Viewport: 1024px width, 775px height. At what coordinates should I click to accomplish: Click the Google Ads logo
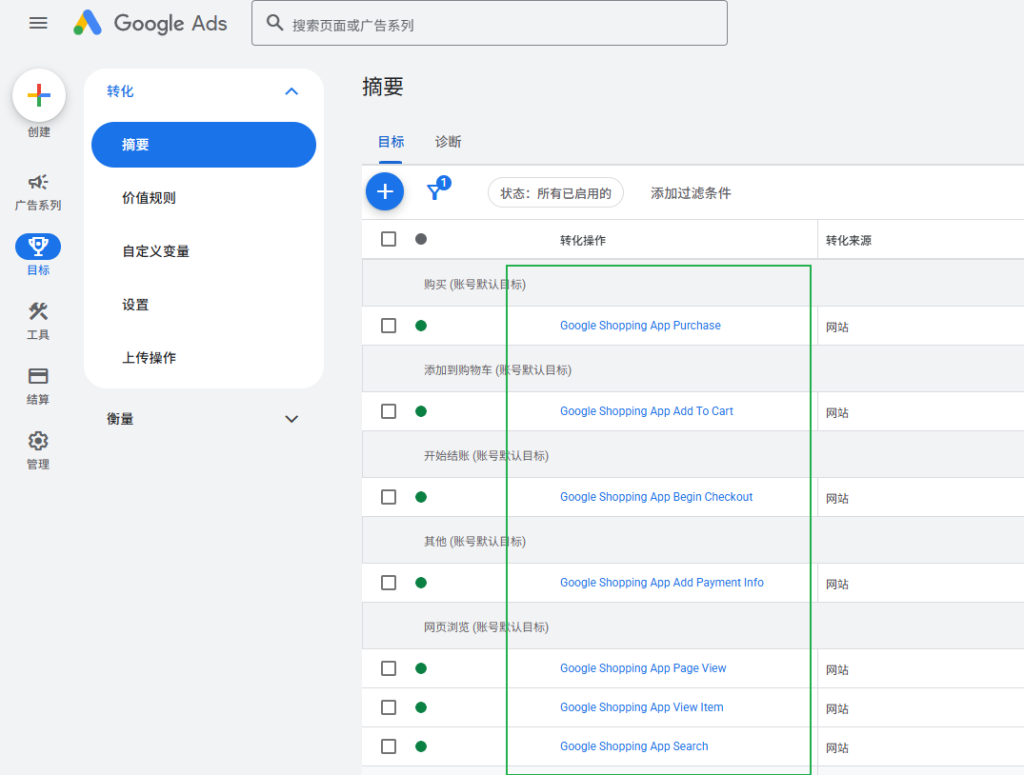click(150, 23)
